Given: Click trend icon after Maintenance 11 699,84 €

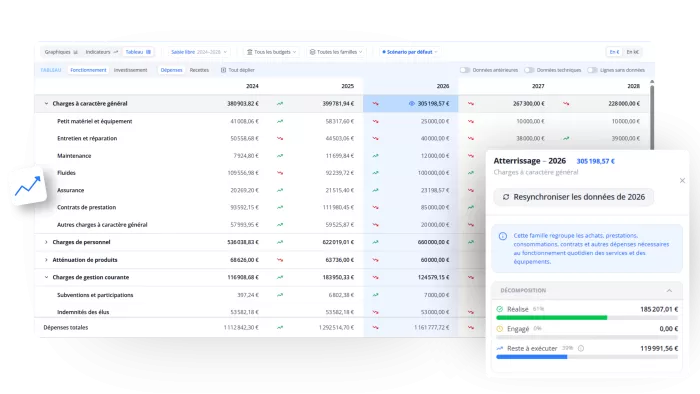Looking at the screenshot, I should [x=375, y=156].
